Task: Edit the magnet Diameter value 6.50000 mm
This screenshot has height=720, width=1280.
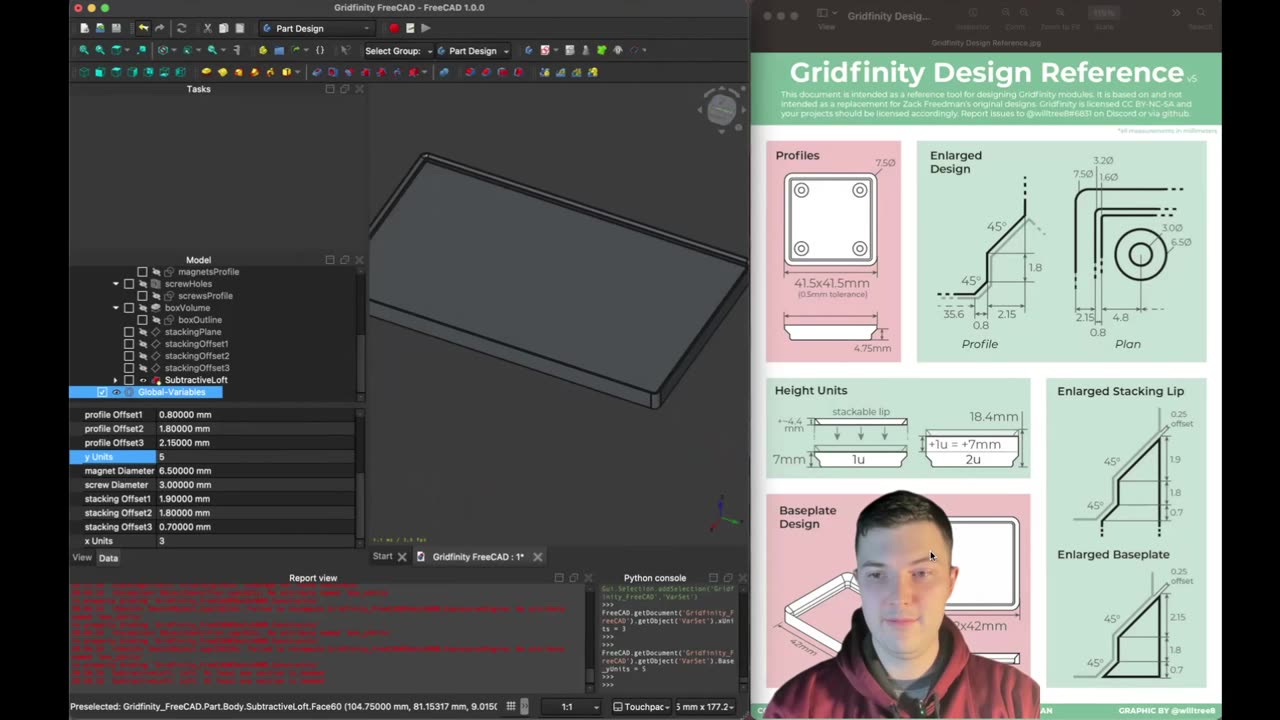Action: pos(256,471)
